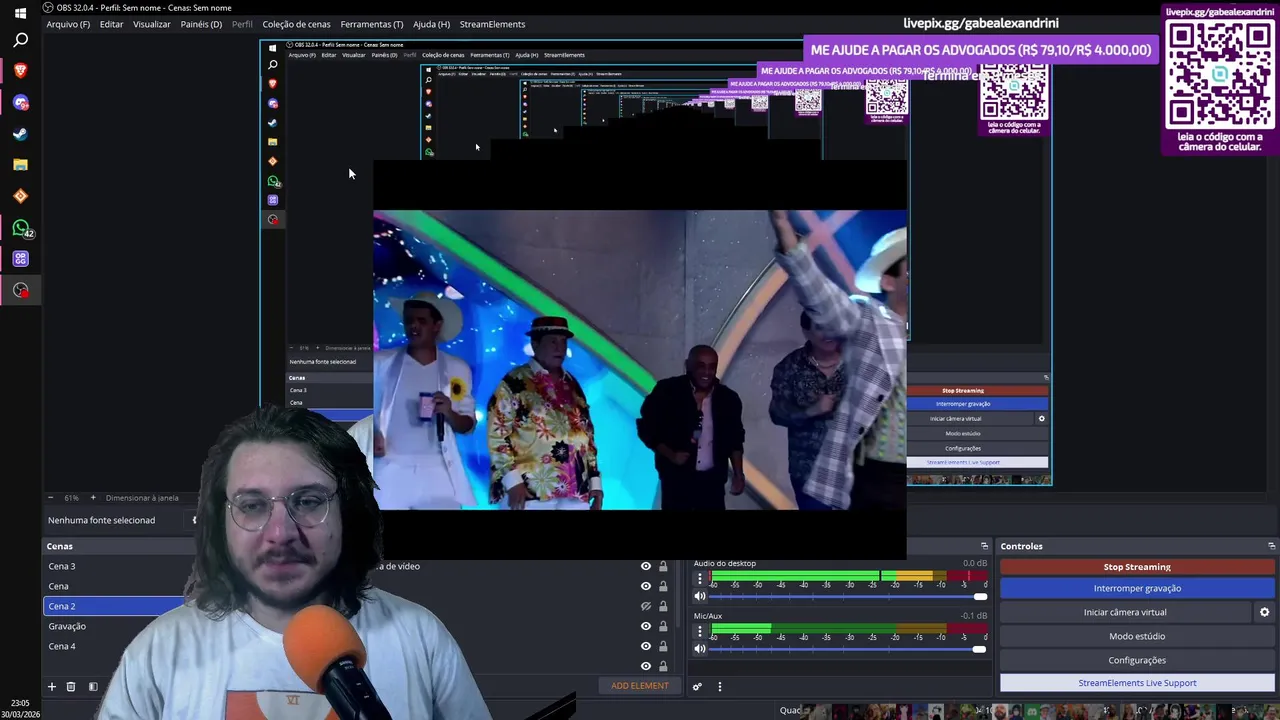Open the Editar menu

[111, 24]
